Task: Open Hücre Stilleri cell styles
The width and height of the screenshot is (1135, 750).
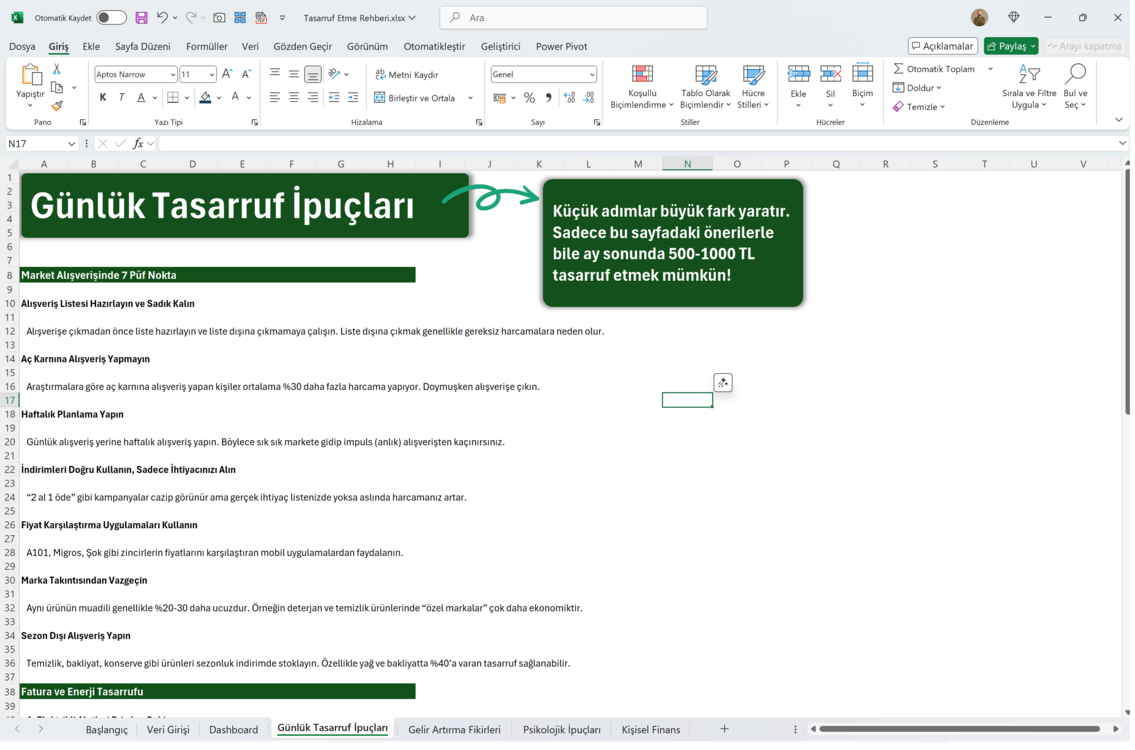Action: (x=753, y=87)
